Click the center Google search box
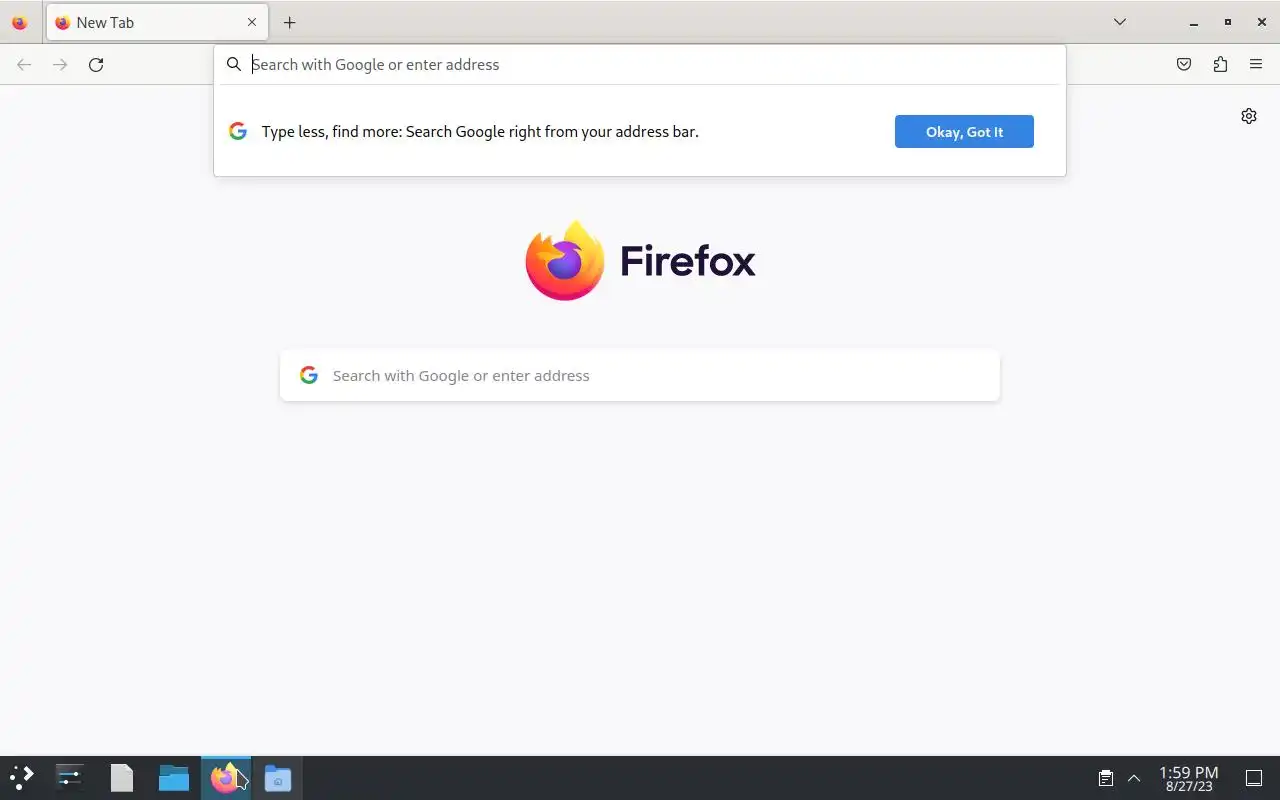1280x800 pixels. click(x=640, y=375)
